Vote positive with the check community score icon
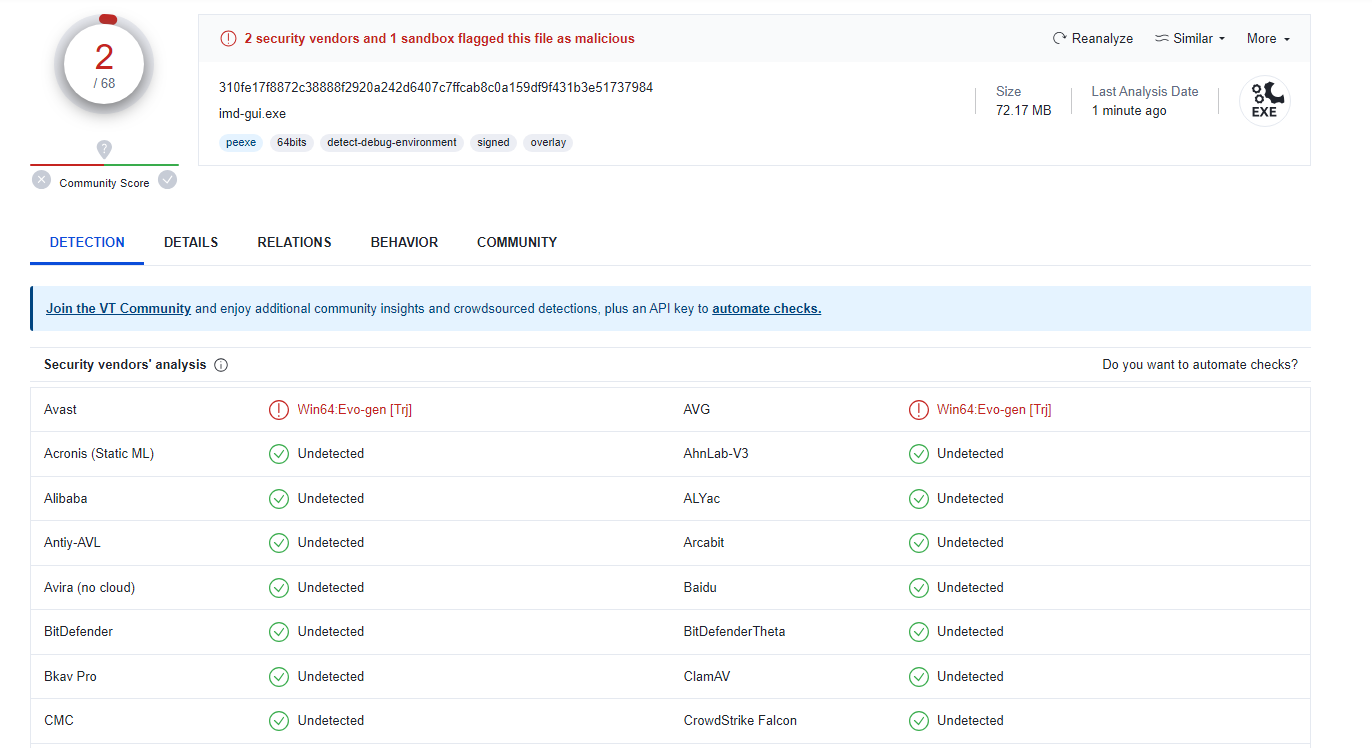 click(x=168, y=180)
